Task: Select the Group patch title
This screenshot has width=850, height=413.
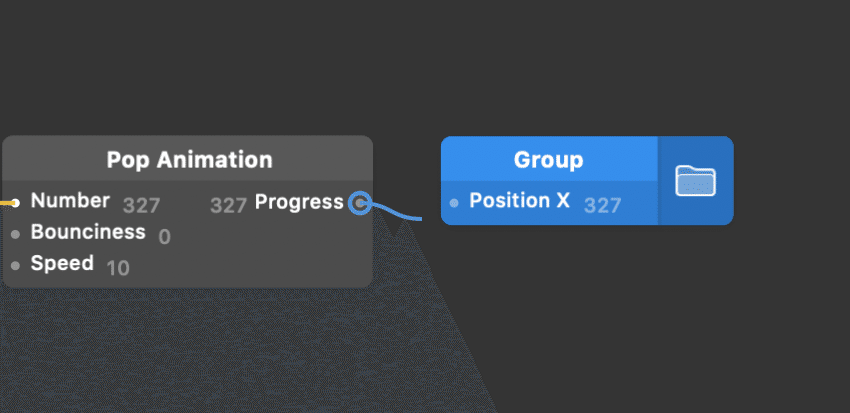Action: [x=548, y=160]
